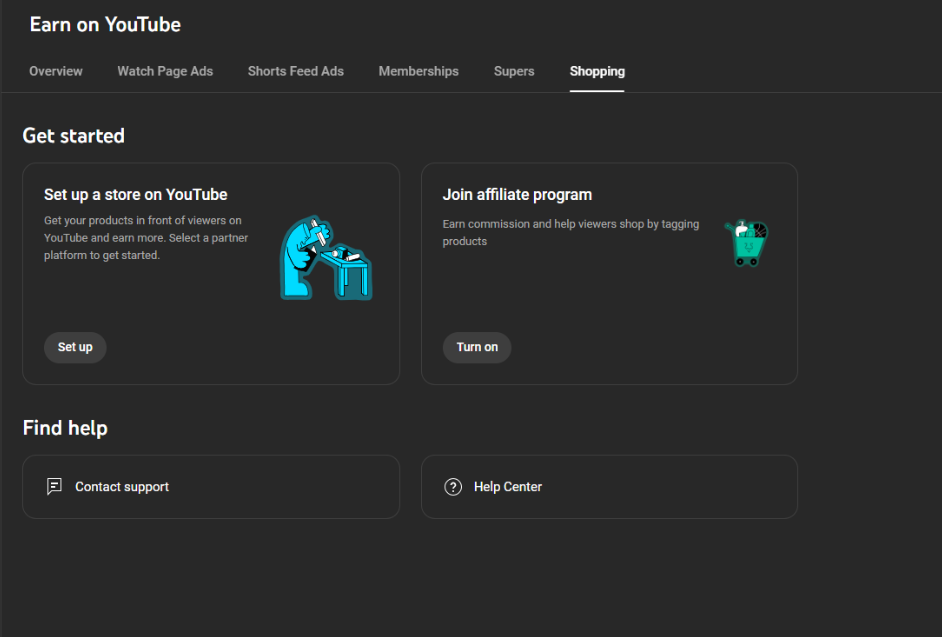Click the 'Join affiliate program' heading
Screen dimensions: 942x637
tap(517, 195)
